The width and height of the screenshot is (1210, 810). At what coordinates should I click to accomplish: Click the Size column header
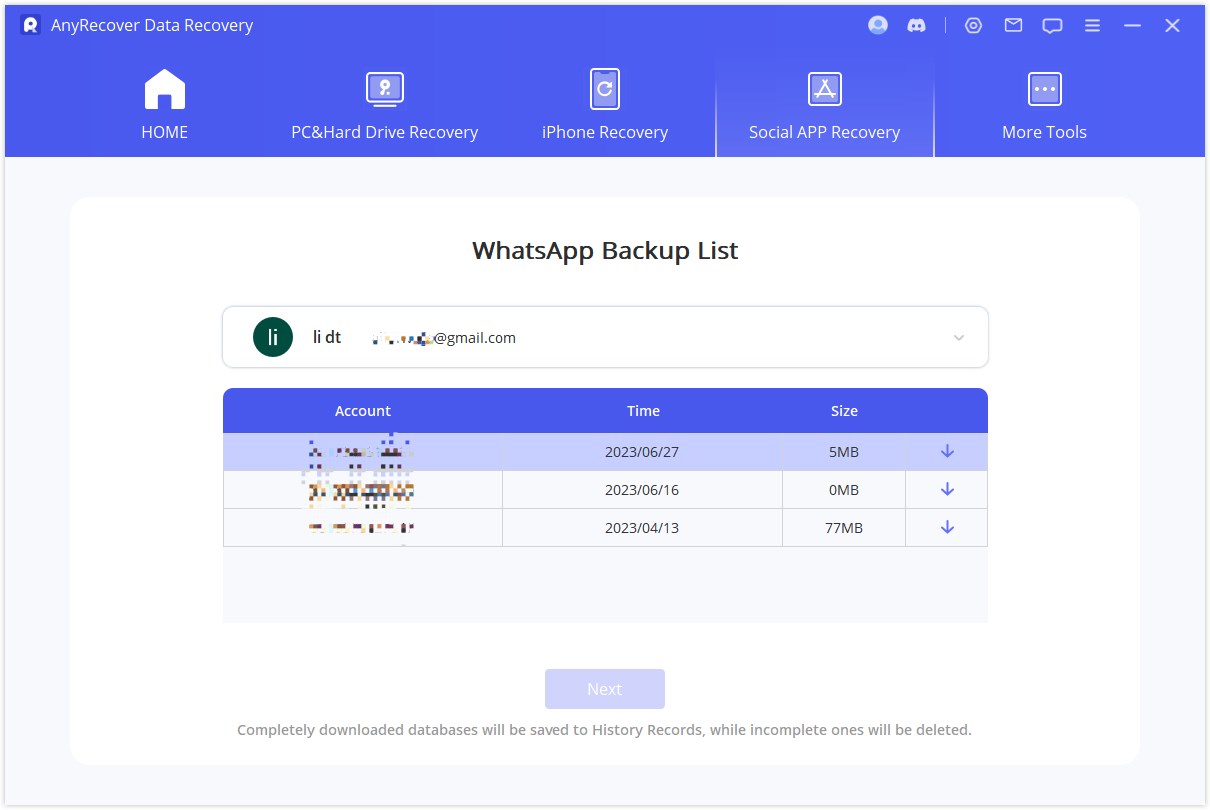point(844,410)
